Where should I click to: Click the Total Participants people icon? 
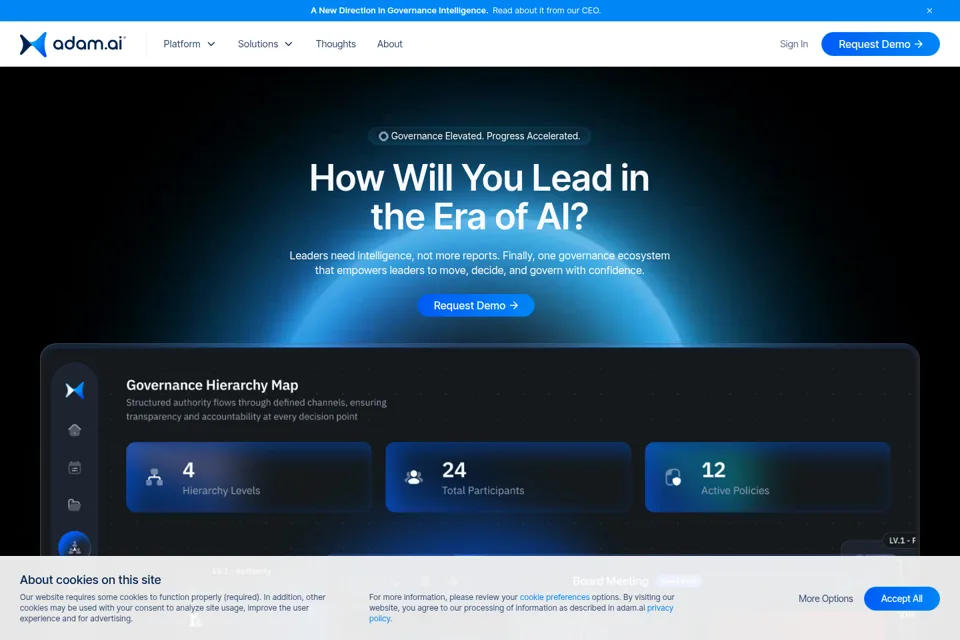point(414,477)
